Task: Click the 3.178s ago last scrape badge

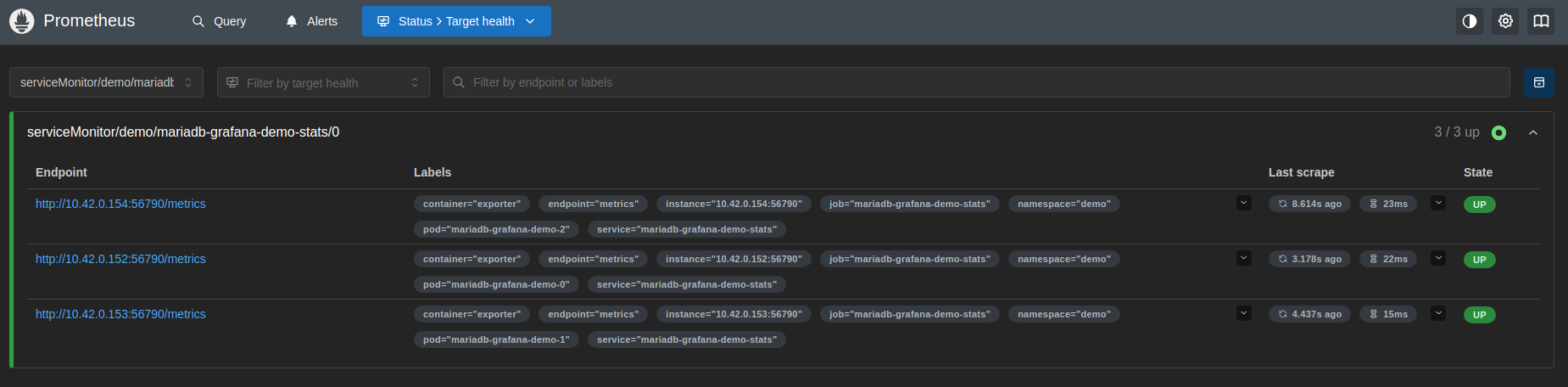Action: (x=1309, y=259)
